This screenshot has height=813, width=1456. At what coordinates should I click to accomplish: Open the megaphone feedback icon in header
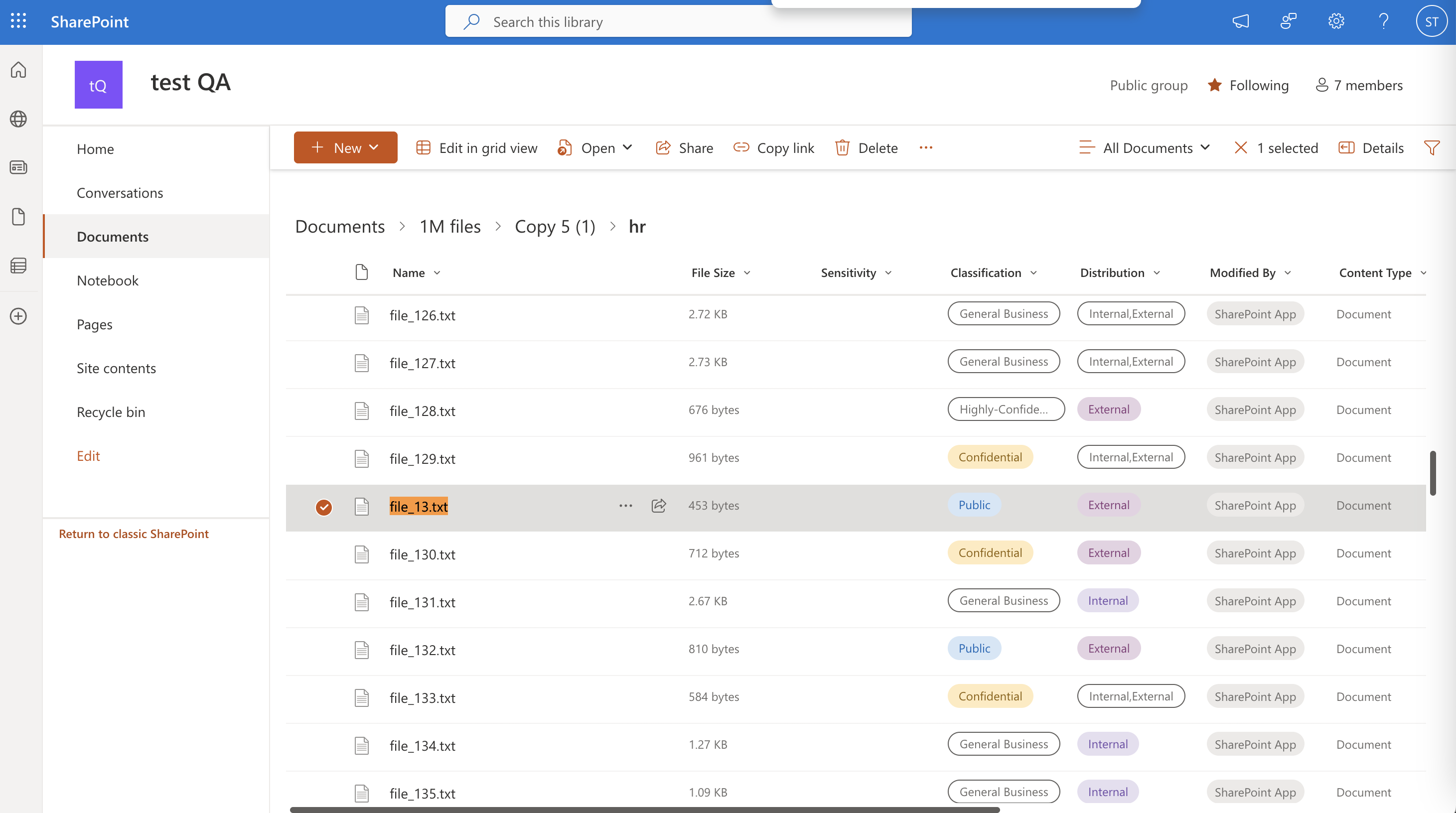coord(1240,21)
